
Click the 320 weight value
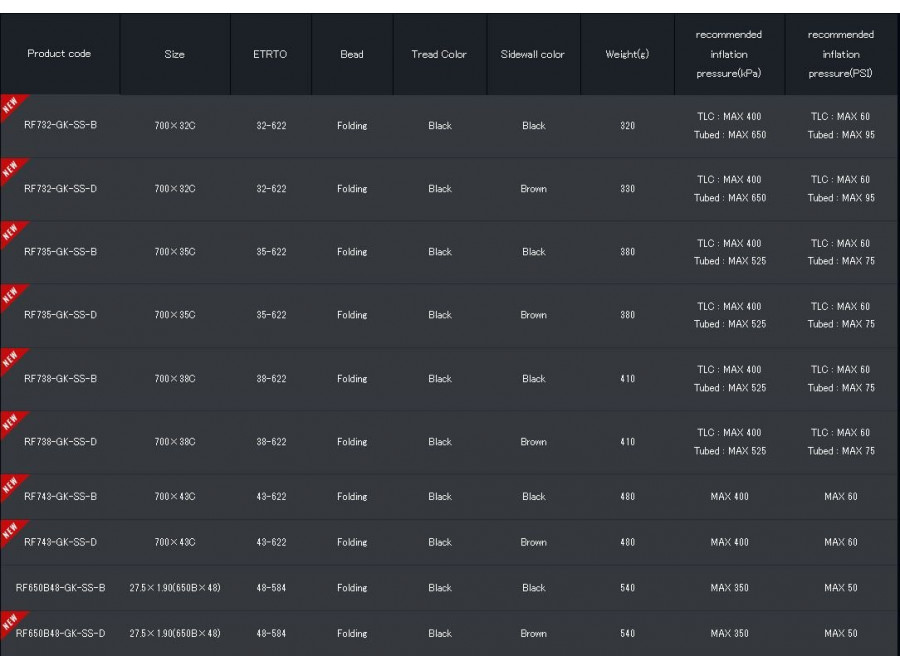(x=628, y=127)
